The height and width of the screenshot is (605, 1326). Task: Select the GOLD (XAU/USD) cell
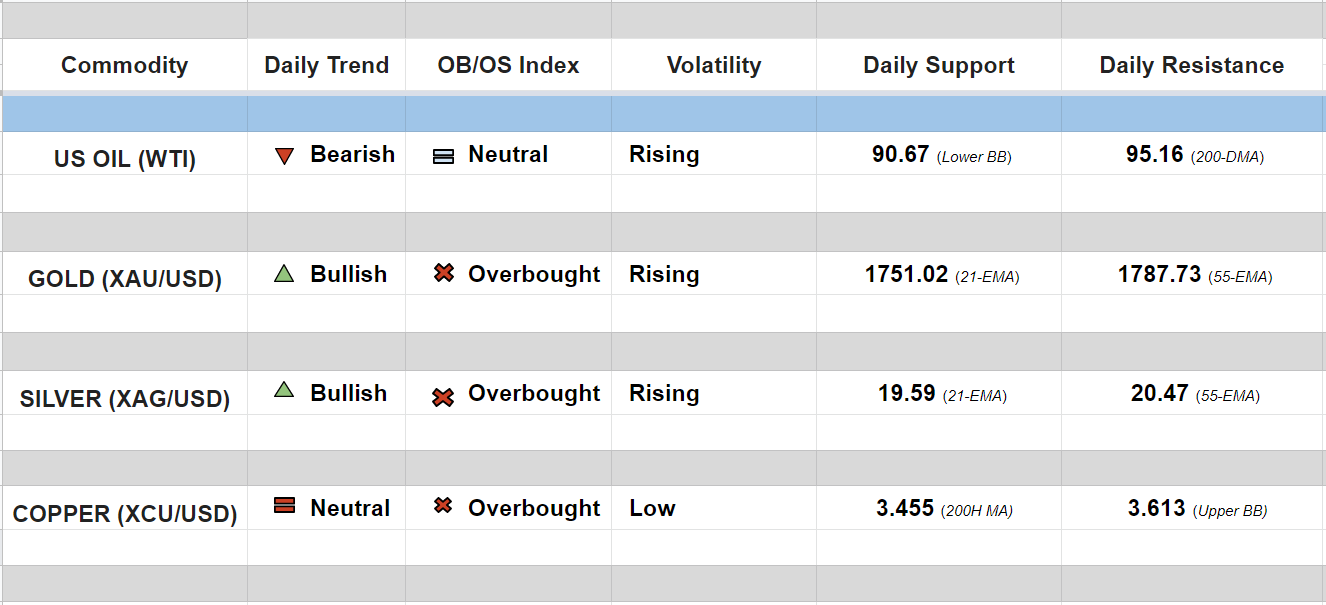[x=124, y=279]
